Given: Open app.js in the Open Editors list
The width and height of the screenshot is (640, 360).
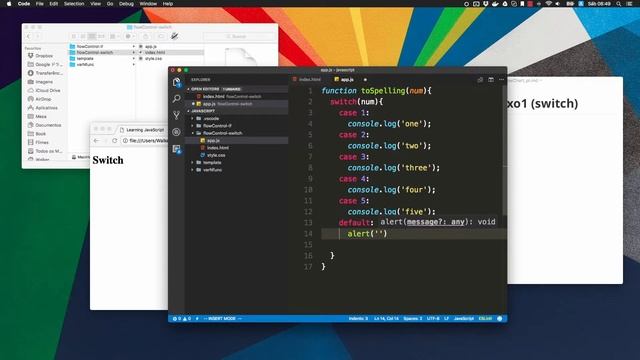Looking at the screenshot, I should [237, 104].
